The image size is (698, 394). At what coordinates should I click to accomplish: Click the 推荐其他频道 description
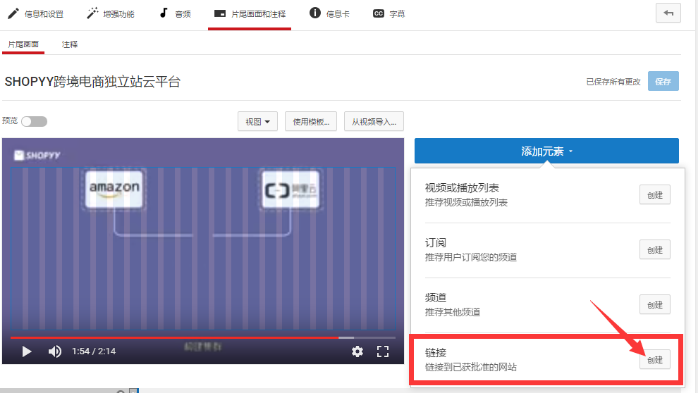point(452,312)
